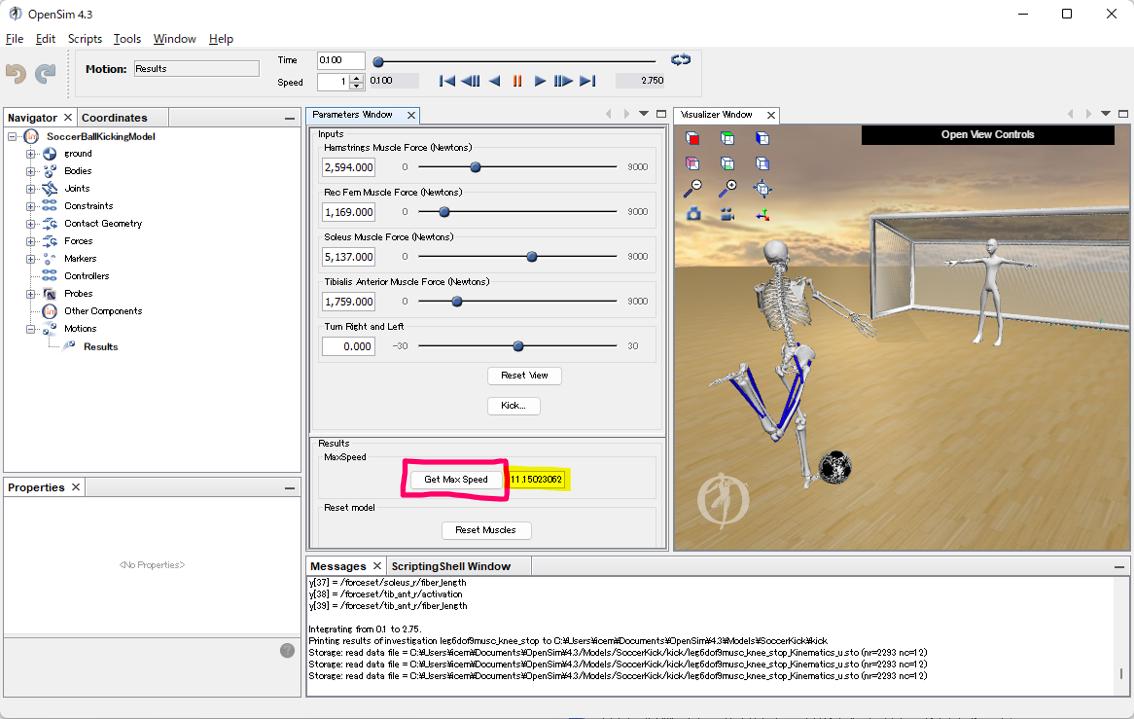Start recording with the movie camera icon
The width and height of the screenshot is (1134, 719).
(x=727, y=214)
